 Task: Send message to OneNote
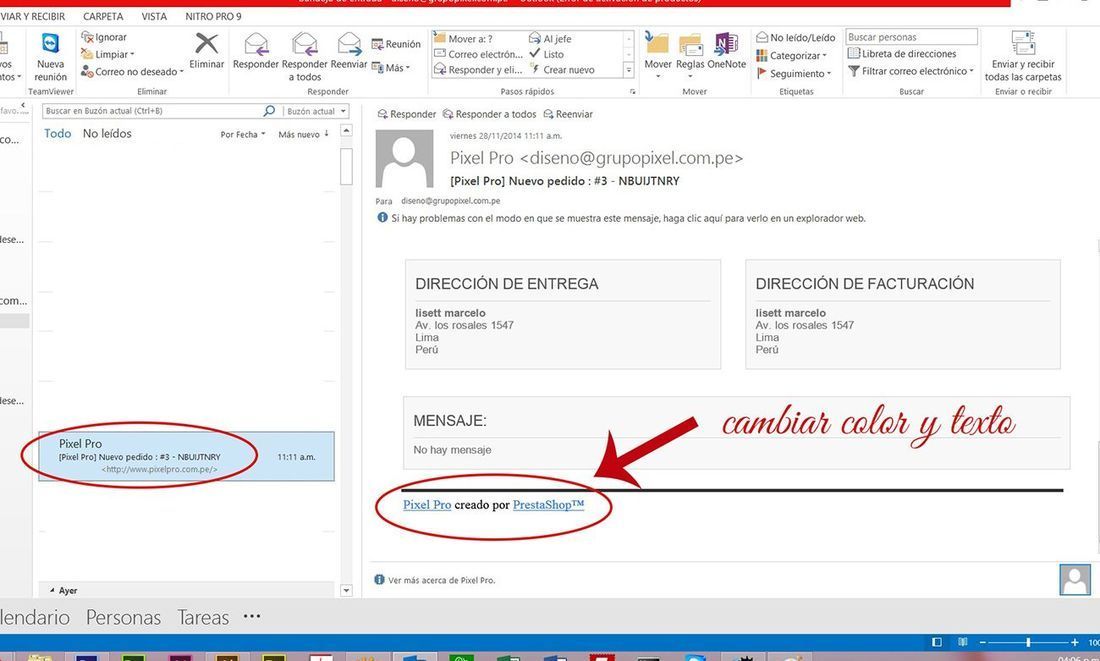point(726,51)
